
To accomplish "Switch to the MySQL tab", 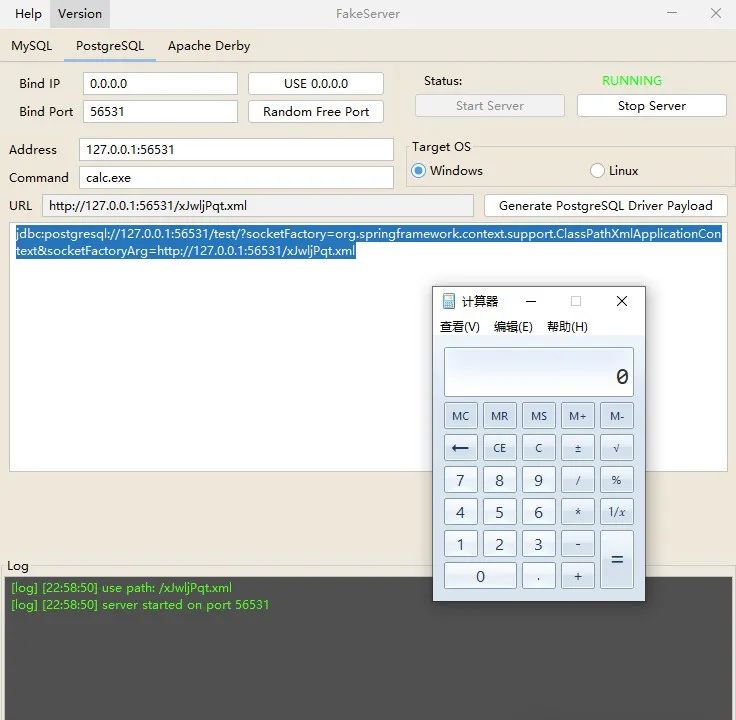I will (x=32, y=46).
